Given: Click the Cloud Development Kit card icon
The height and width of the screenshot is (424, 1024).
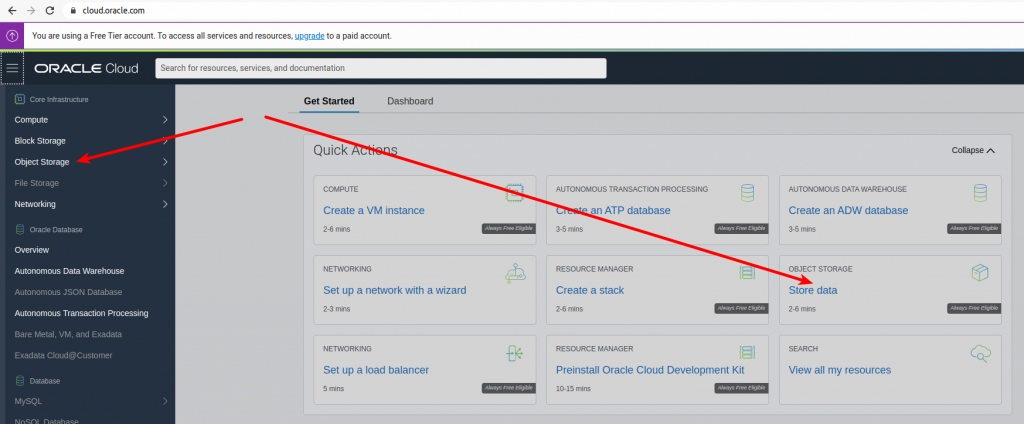Looking at the screenshot, I should click(x=747, y=353).
